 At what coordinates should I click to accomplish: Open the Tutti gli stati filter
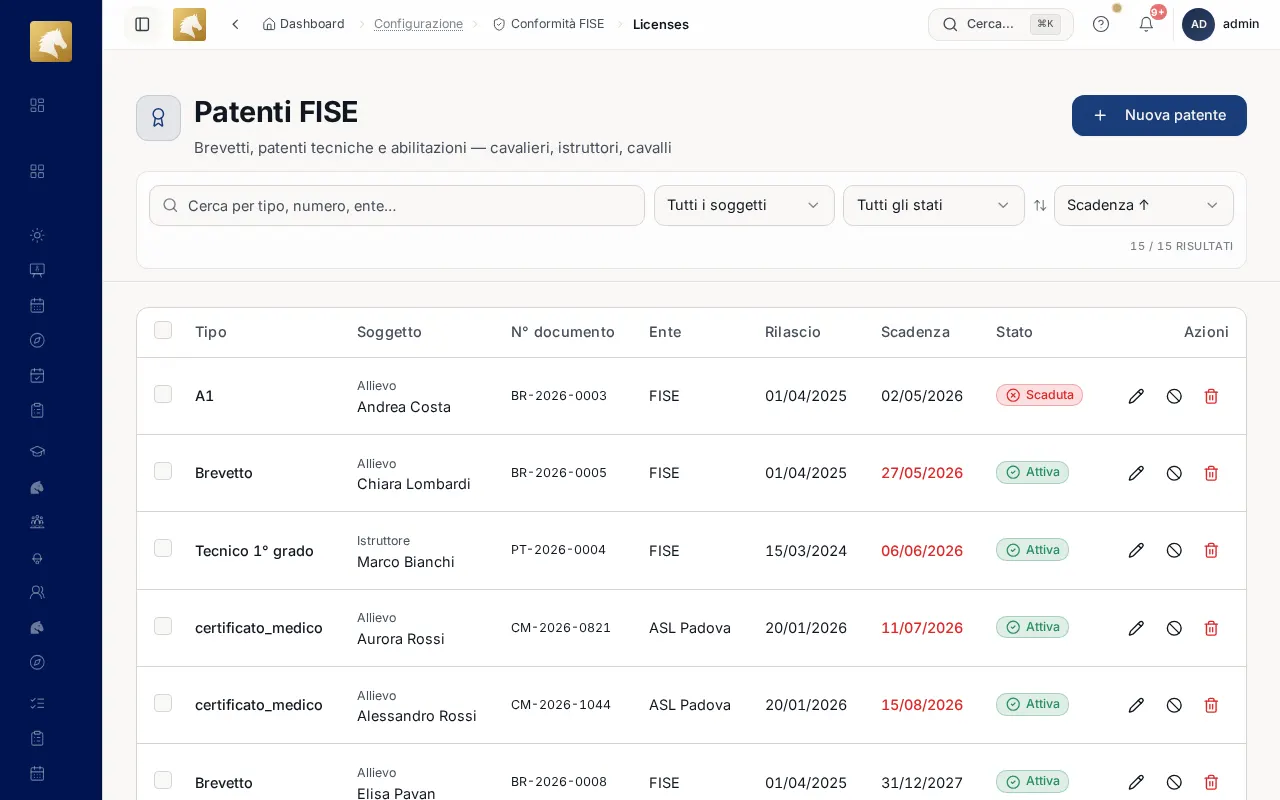click(x=934, y=205)
